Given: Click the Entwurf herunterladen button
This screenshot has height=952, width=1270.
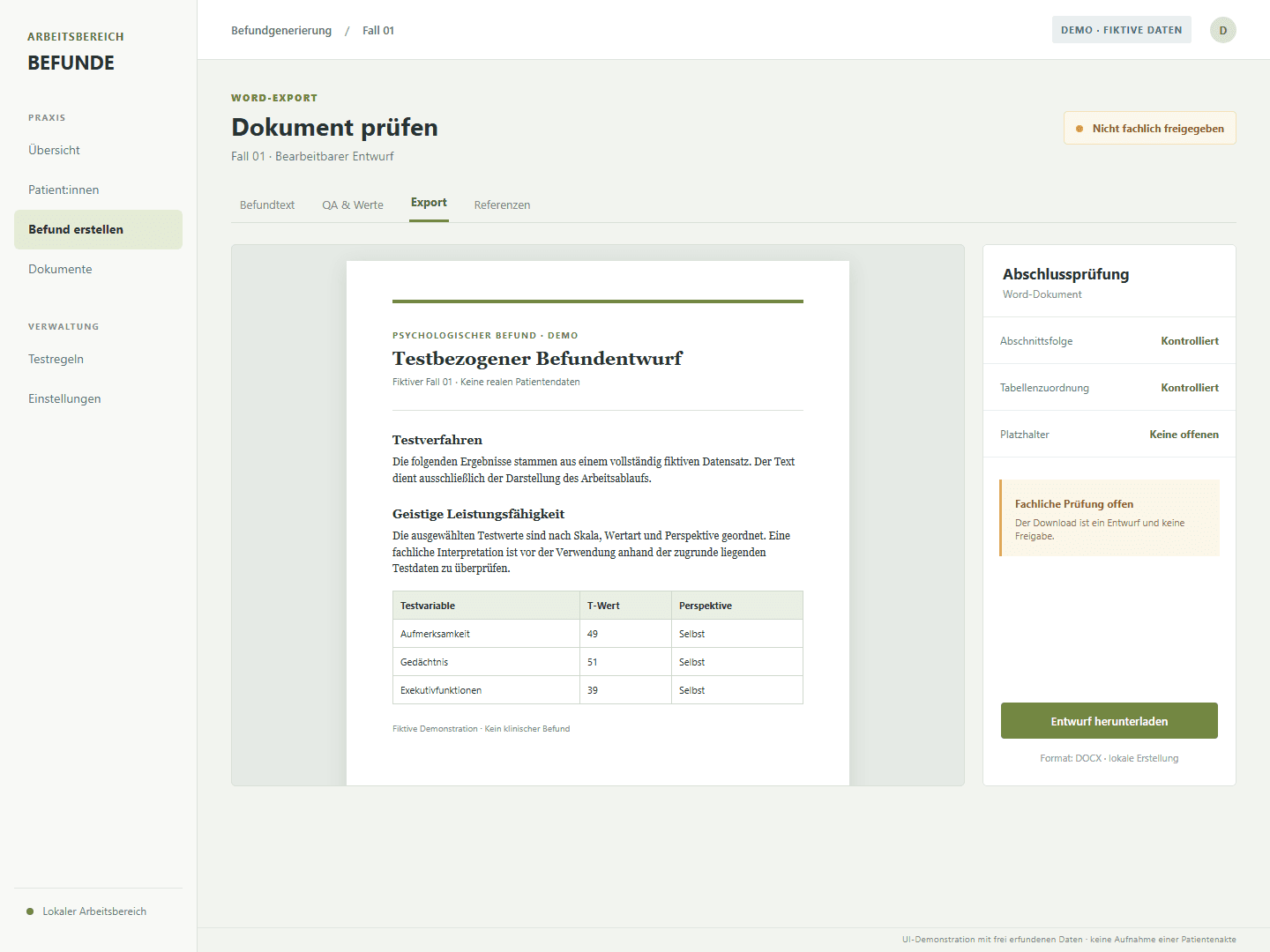Looking at the screenshot, I should pos(1109,721).
